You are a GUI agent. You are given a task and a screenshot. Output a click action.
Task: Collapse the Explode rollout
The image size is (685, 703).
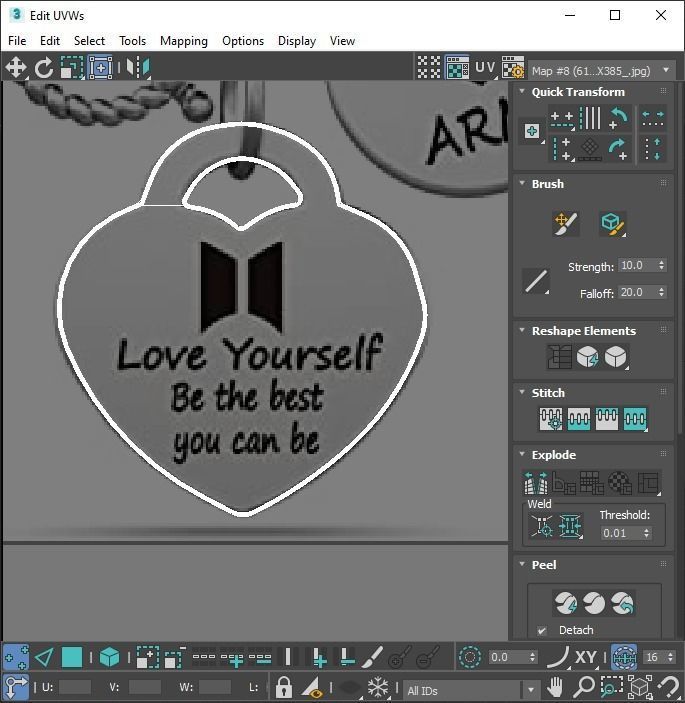click(522, 454)
